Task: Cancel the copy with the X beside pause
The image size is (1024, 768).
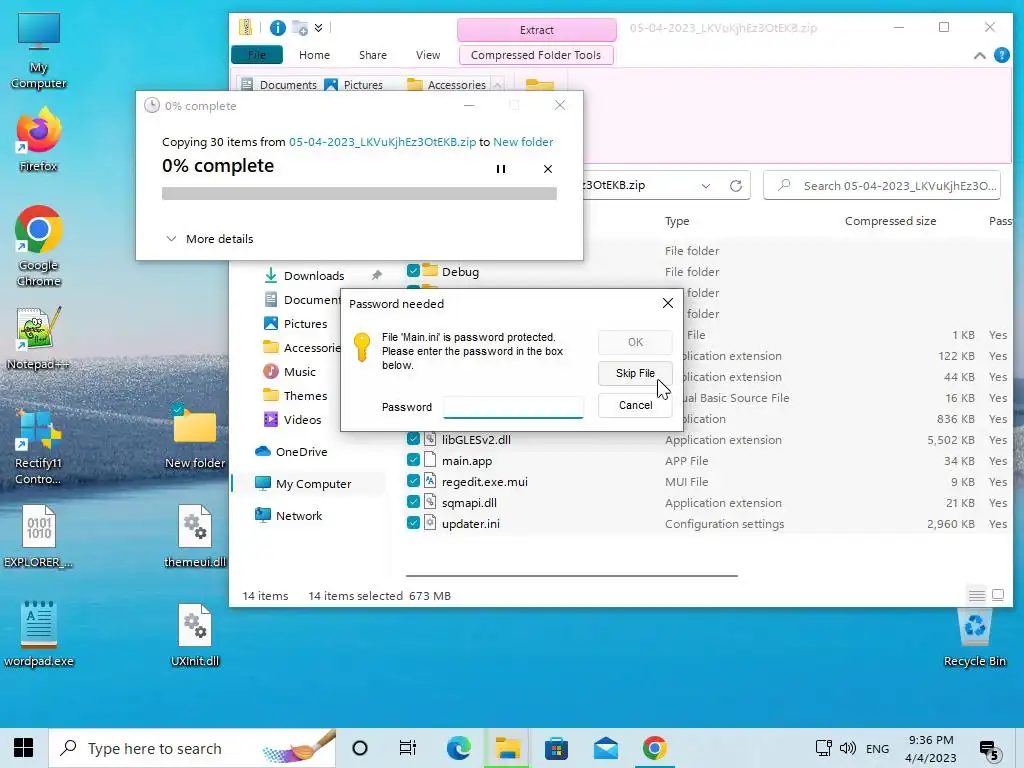Action: [x=548, y=169]
